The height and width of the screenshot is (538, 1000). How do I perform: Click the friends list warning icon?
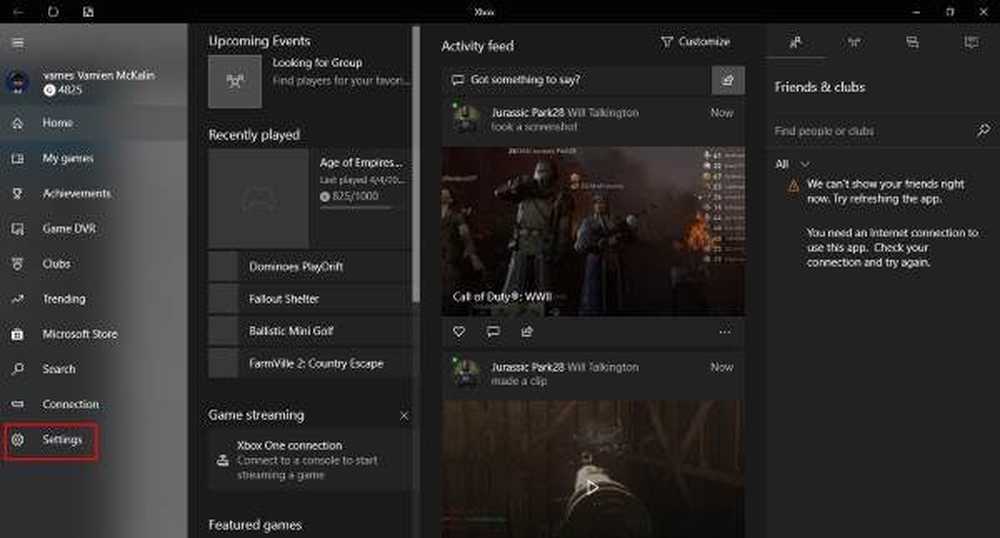[793, 185]
